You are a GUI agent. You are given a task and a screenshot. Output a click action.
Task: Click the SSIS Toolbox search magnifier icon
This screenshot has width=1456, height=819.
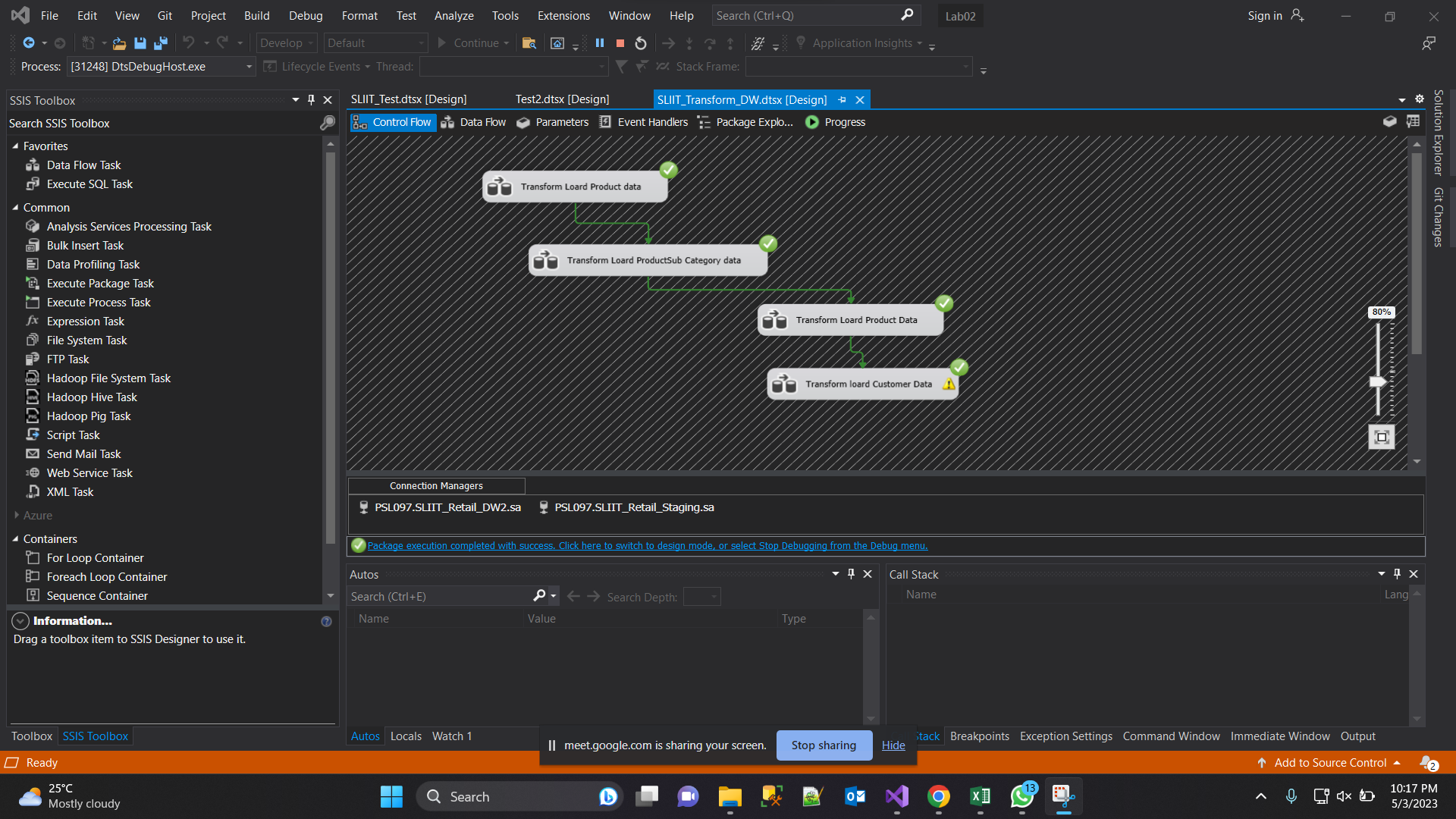coord(328,123)
